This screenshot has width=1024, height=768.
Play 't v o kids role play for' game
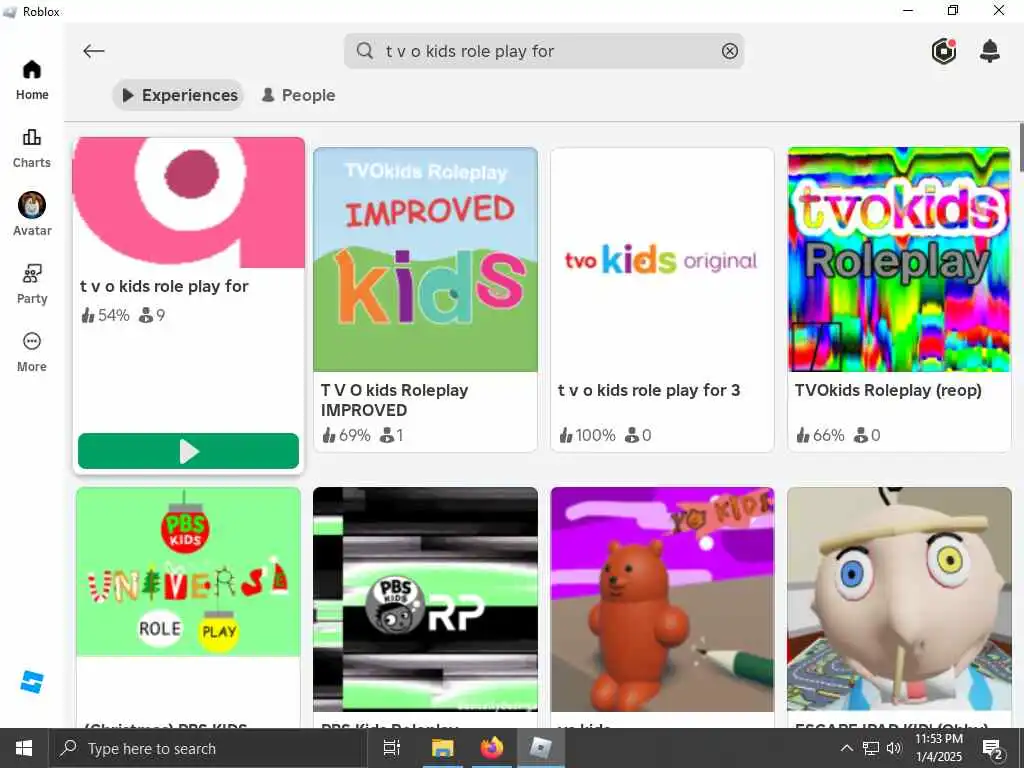[188, 451]
